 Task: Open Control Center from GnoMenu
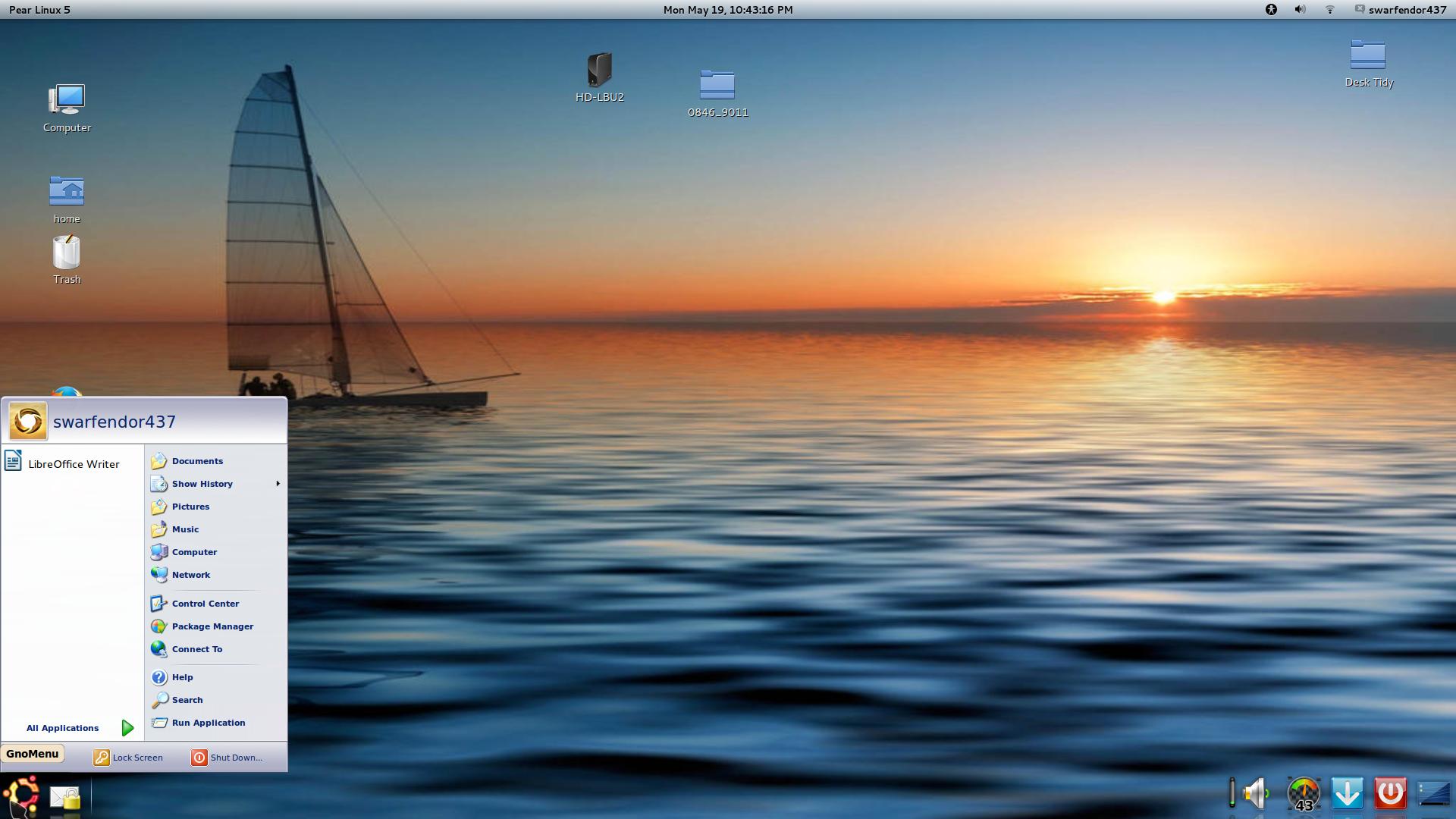(205, 604)
